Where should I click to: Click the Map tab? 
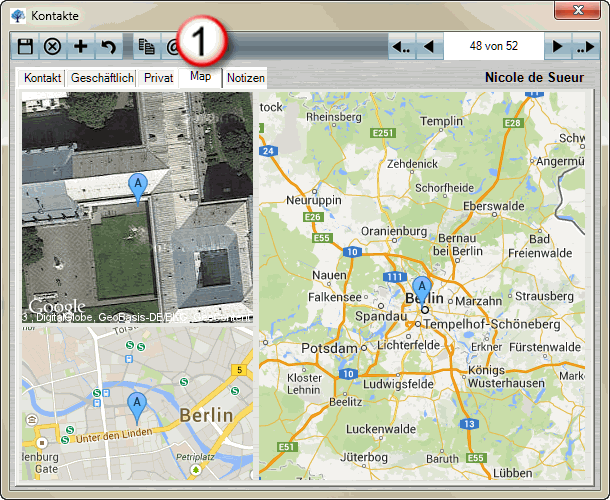pyautogui.click(x=201, y=76)
